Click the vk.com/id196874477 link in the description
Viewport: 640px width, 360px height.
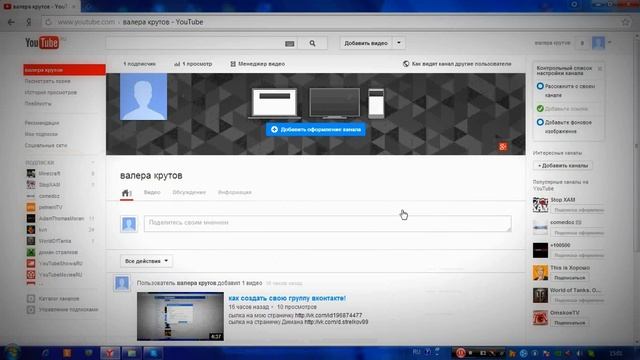point(328,315)
